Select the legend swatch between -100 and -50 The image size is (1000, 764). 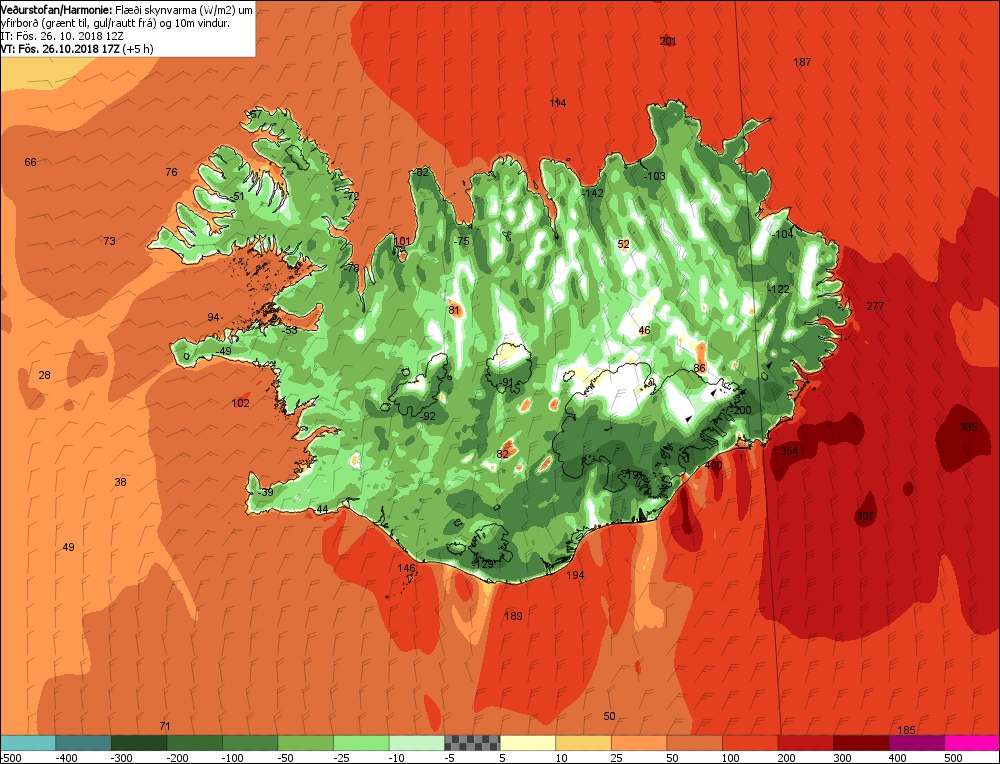[x=250, y=743]
